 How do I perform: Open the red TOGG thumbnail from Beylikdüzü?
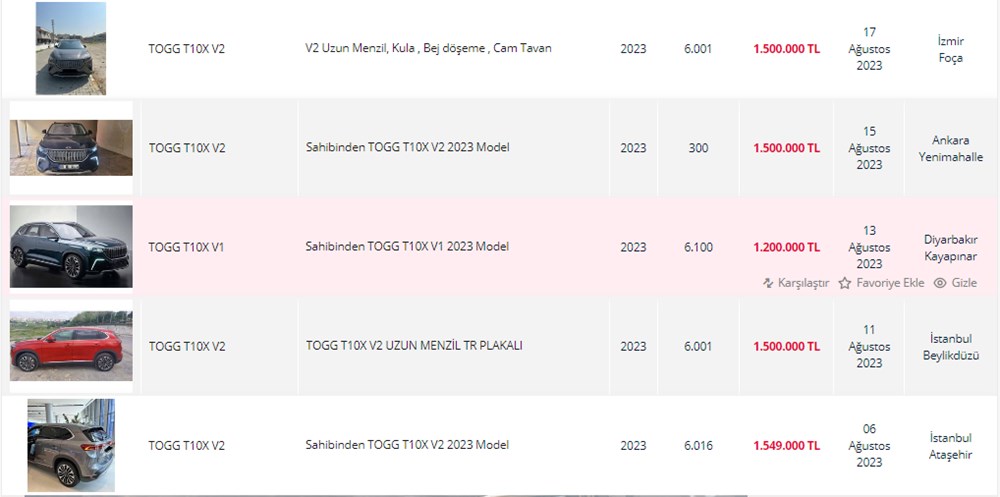pyautogui.click(x=71, y=346)
